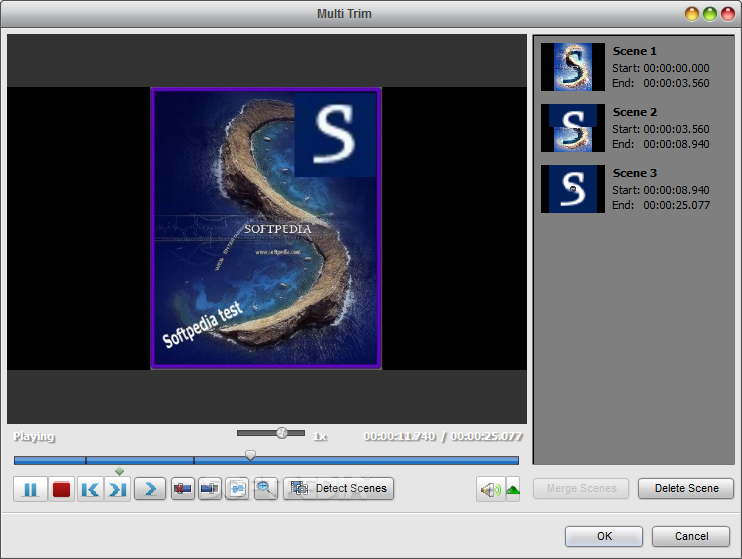Viewport: 742px width, 559px height.
Task: Select the Scene 1 thumbnail
Action: pyautogui.click(x=573, y=67)
